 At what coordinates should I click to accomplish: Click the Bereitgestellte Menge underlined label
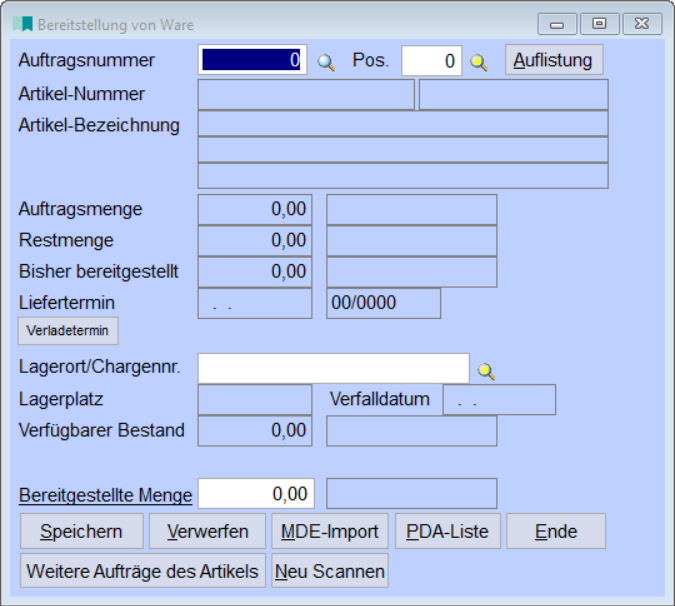[x=105, y=495]
